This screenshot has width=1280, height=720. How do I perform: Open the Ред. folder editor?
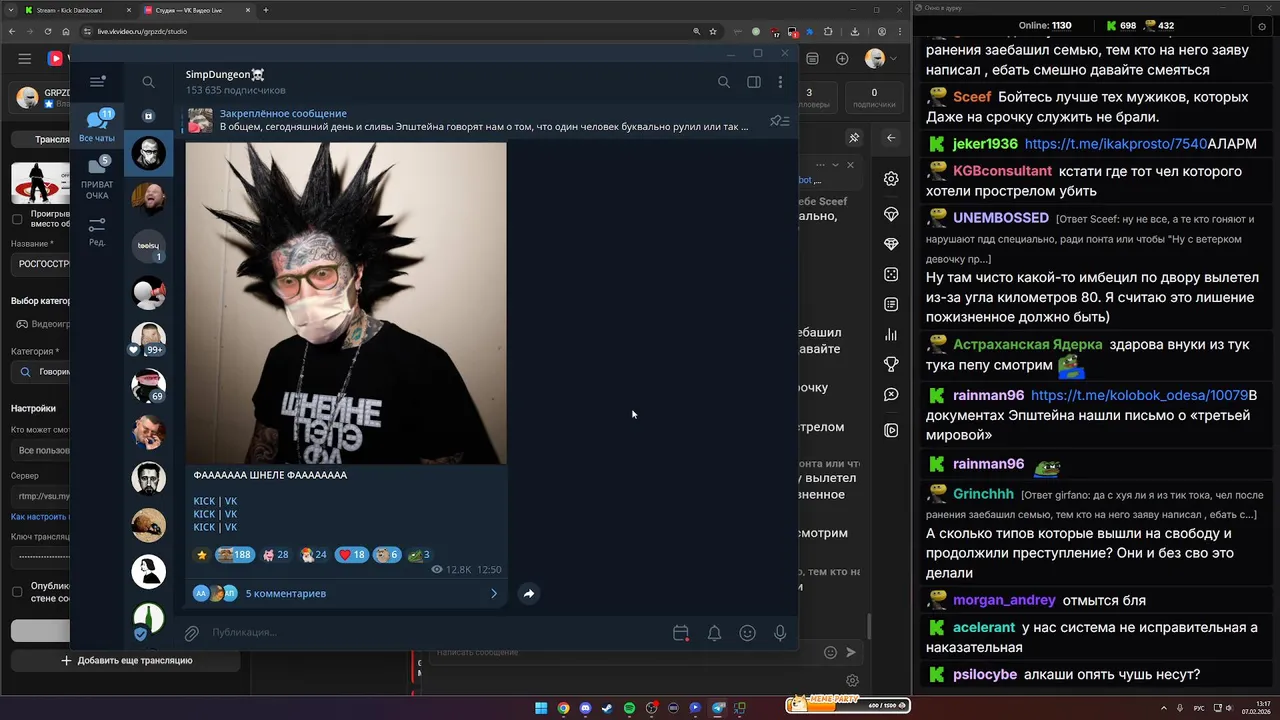coord(97,231)
